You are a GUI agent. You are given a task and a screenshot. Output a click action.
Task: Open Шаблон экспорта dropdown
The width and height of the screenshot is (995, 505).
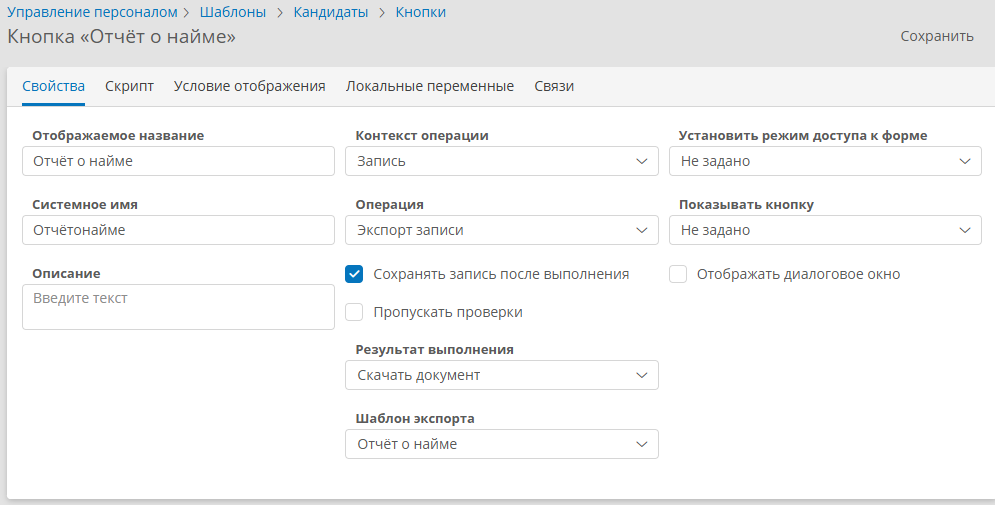coord(502,444)
